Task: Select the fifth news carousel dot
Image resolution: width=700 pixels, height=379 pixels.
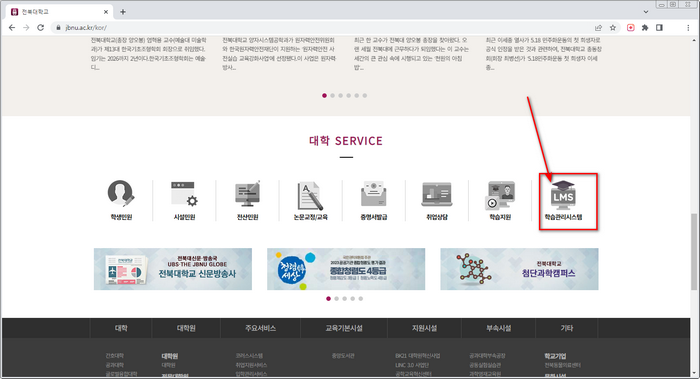Action: tap(357, 96)
